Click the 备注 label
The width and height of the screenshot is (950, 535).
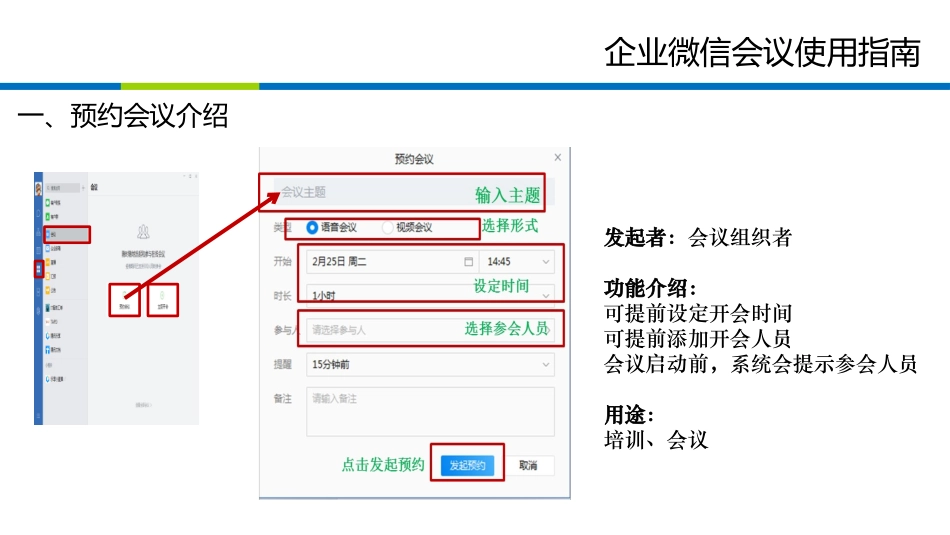coord(282,399)
